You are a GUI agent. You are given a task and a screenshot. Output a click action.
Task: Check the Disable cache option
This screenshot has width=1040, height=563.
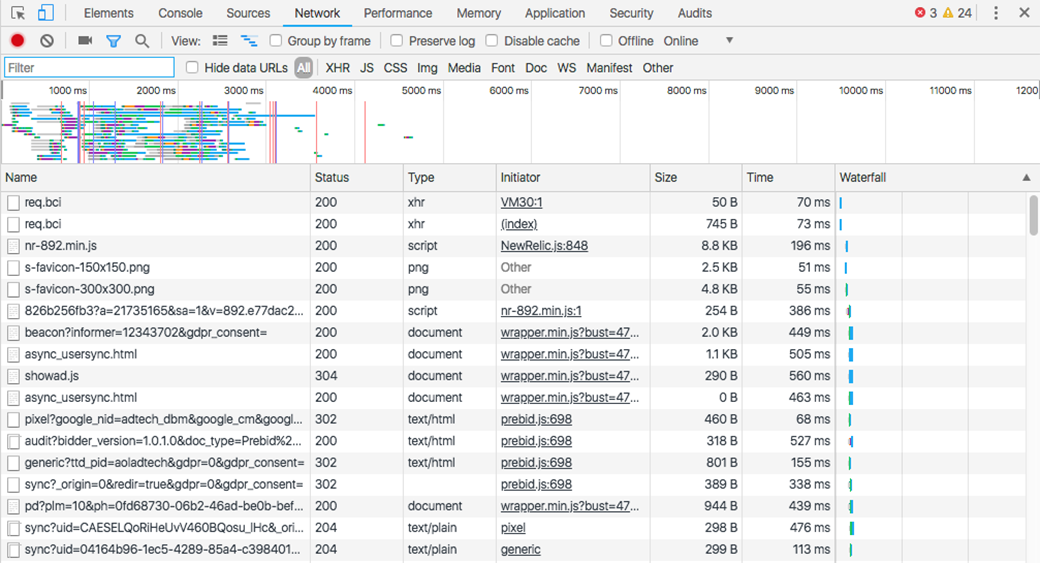[492, 41]
